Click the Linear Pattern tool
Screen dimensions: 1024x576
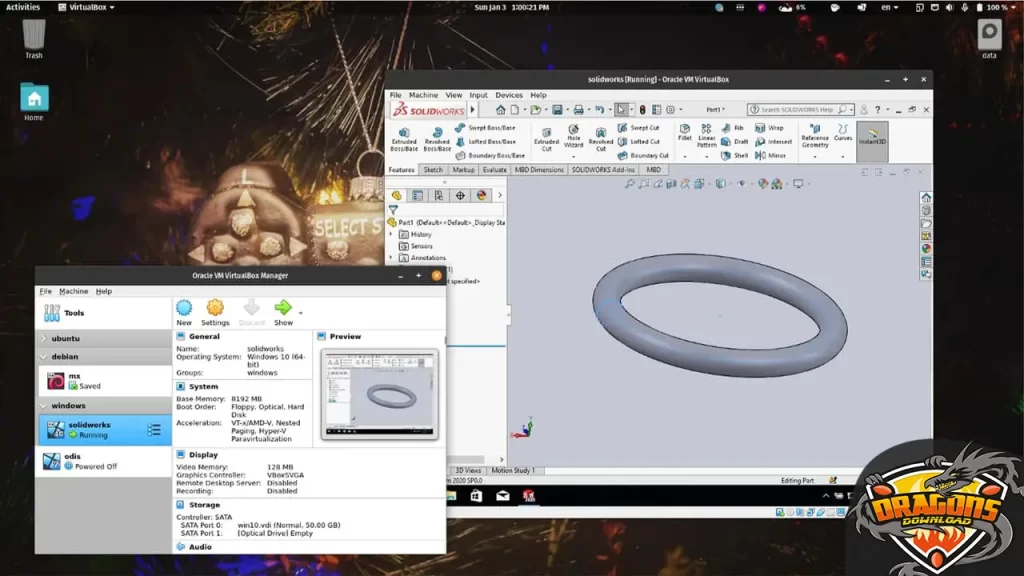pyautogui.click(x=706, y=136)
